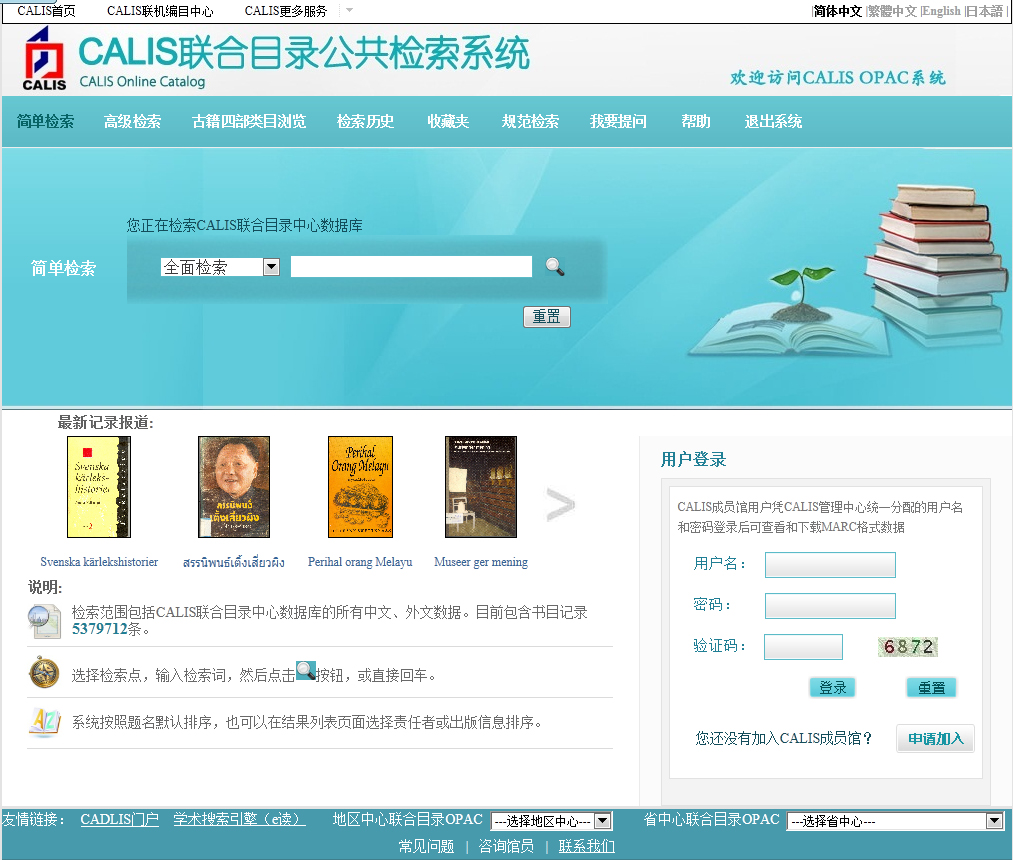Open the Perihal orang Melayu book cover
The height and width of the screenshot is (860, 1013).
[360, 487]
